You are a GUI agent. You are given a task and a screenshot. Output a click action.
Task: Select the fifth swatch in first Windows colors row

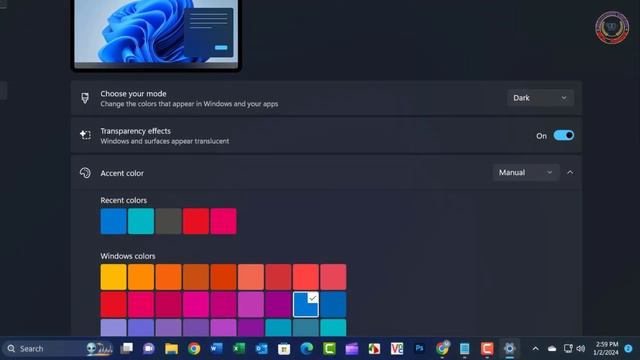coord(223,277)
